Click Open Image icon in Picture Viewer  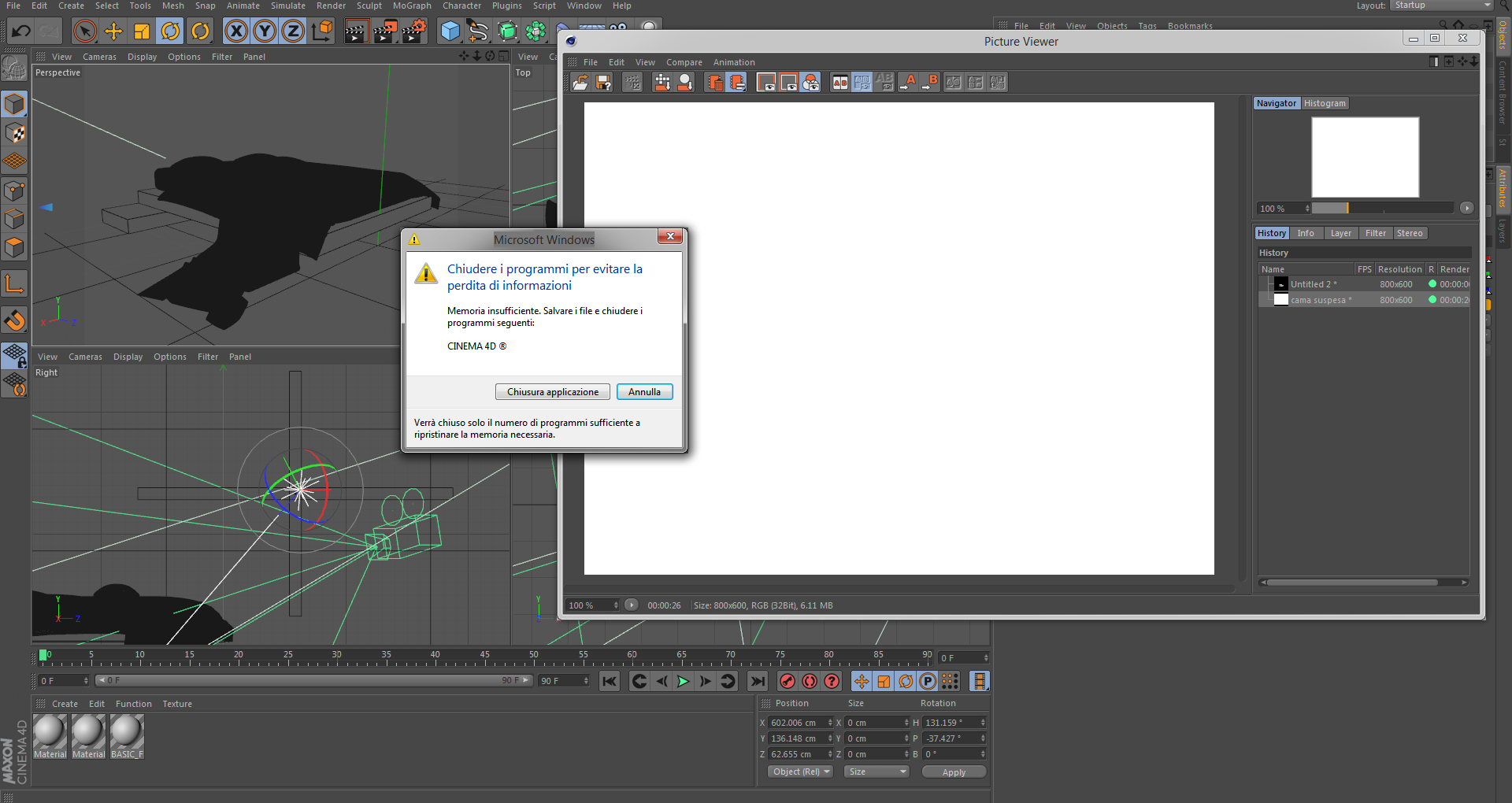[580, 82]
